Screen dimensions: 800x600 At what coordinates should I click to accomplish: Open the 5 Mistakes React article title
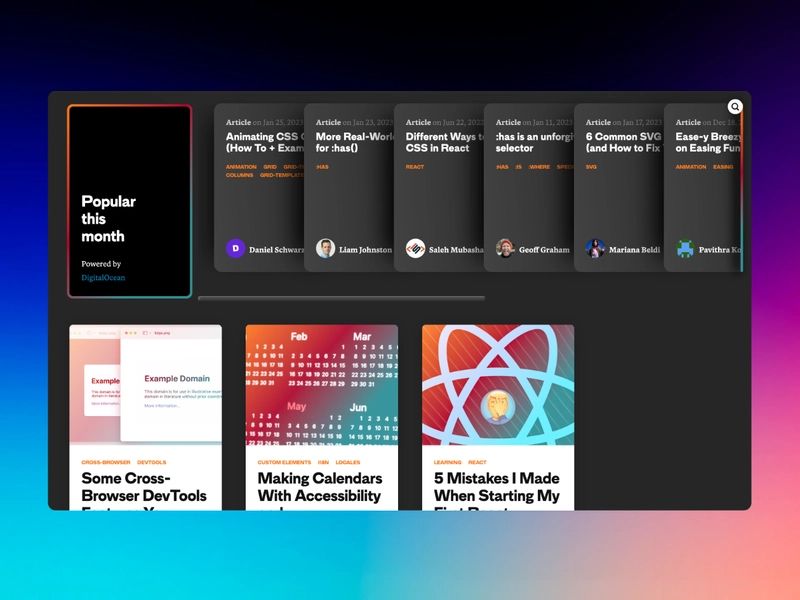pyautogui.click(x=496, y=488)
